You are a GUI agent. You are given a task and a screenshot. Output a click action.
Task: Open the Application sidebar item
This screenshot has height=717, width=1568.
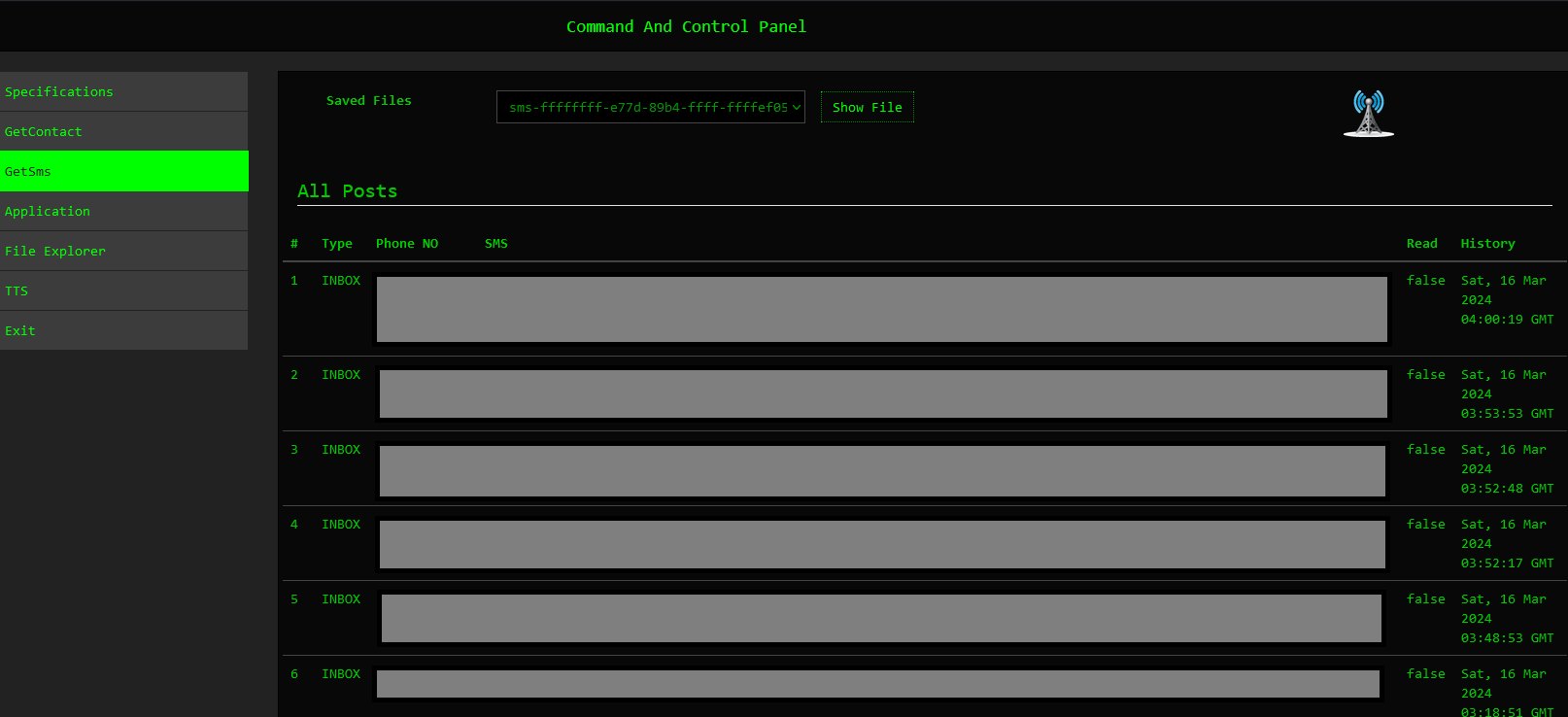[x=123, y=211]
